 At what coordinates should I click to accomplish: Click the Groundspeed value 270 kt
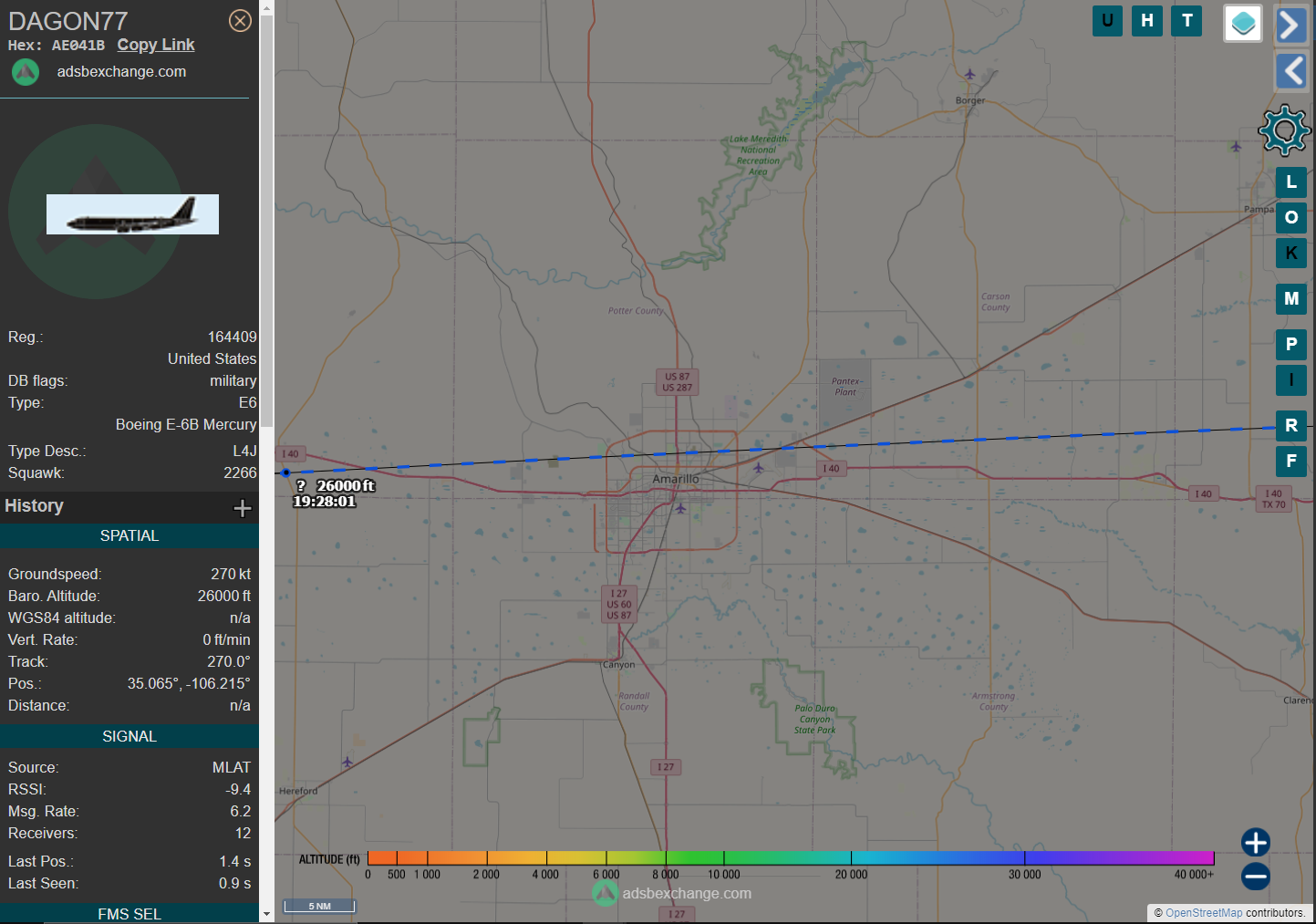(231, 574)
